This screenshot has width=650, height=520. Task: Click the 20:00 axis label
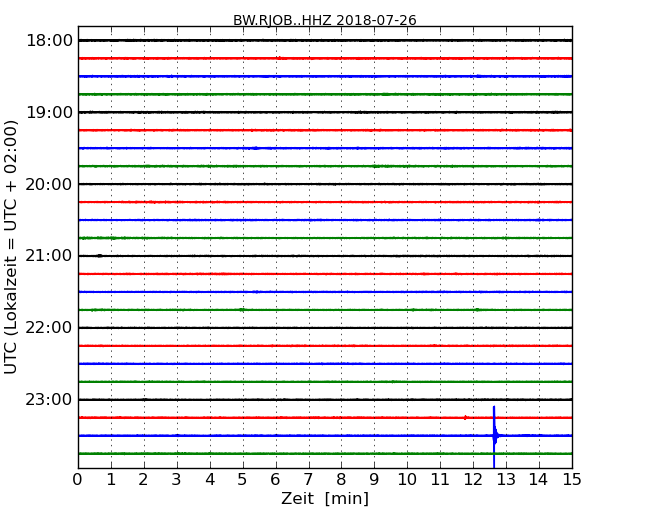click(x=49, y=184)
